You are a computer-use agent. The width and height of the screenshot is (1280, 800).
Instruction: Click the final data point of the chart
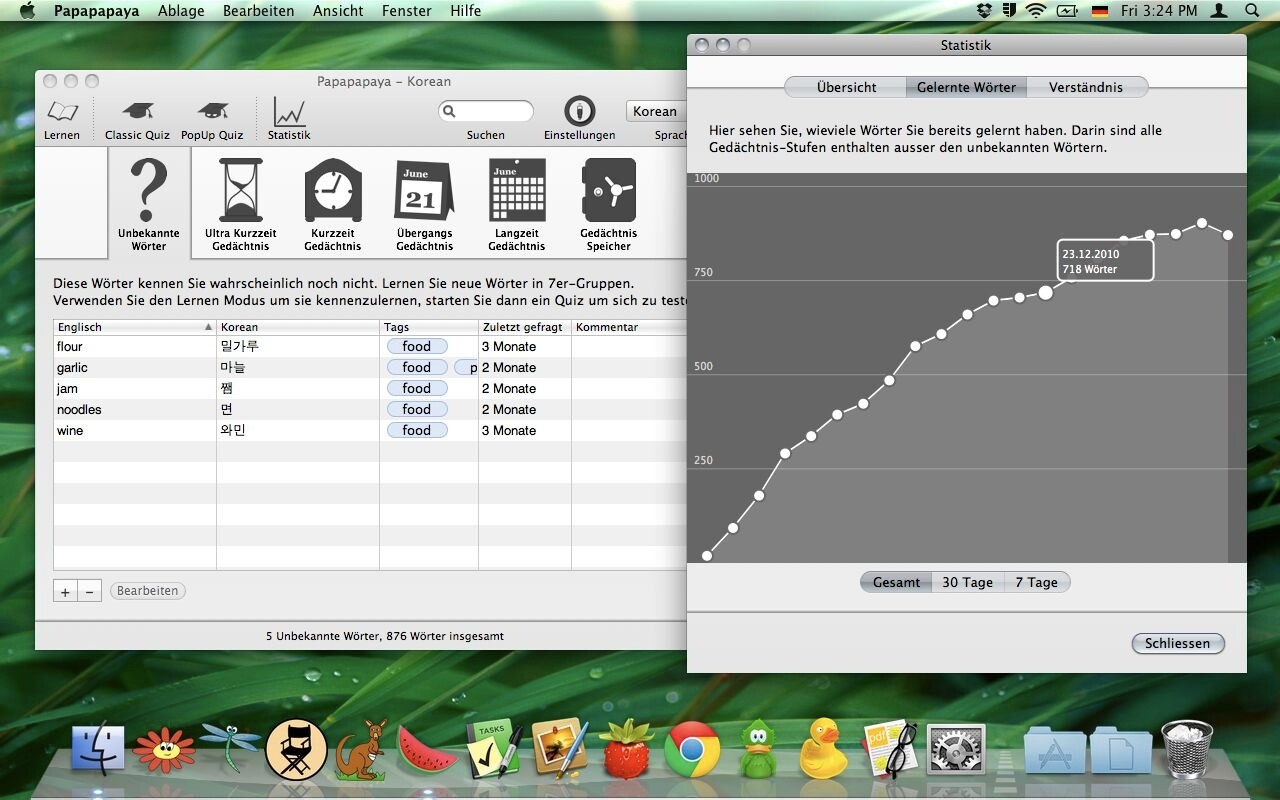[x=1228, y=235]
